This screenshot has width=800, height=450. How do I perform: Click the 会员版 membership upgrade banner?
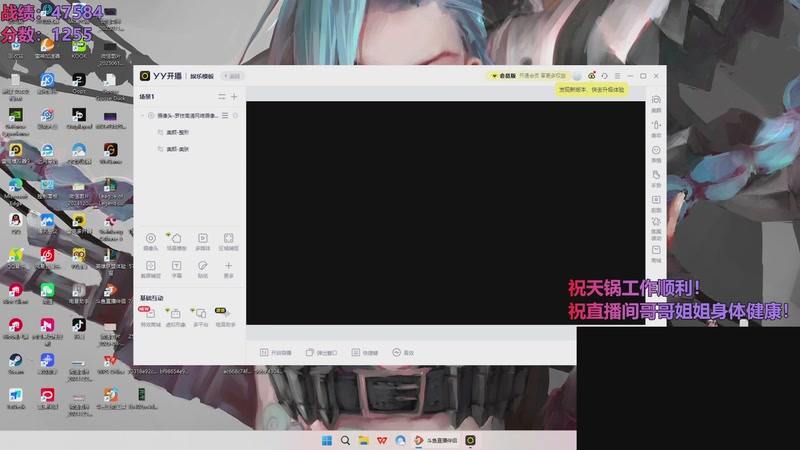(x=528, y=76)
